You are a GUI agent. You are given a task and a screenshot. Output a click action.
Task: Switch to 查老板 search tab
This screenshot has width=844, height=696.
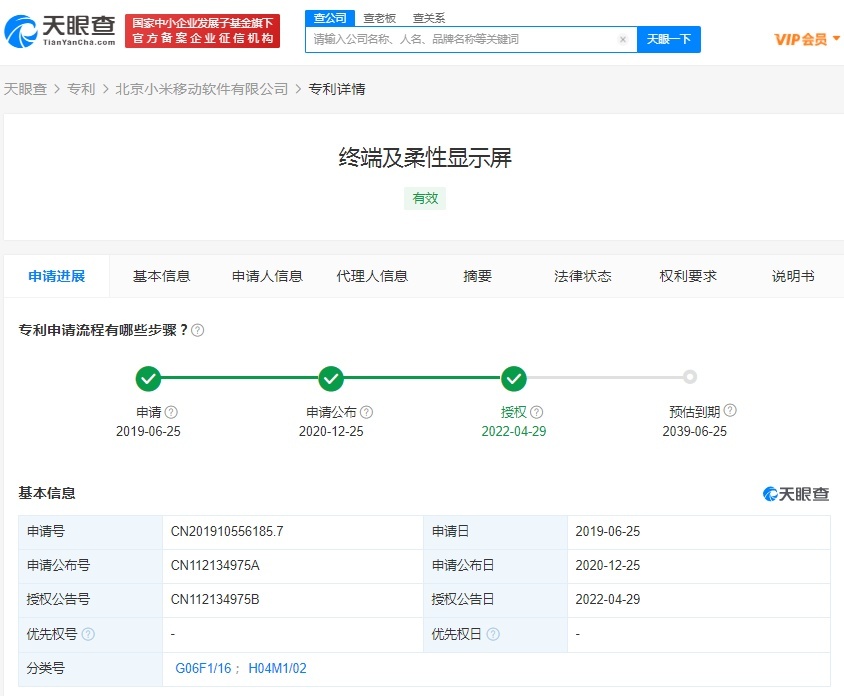coord(379,18)
